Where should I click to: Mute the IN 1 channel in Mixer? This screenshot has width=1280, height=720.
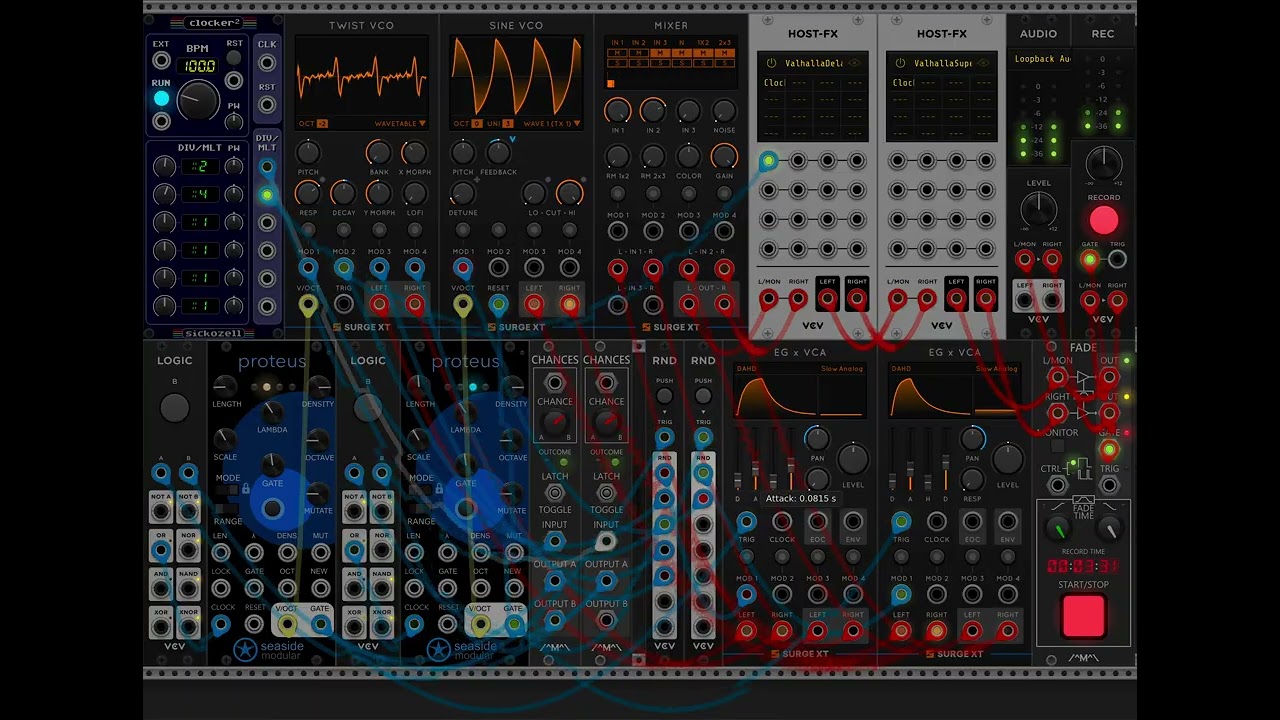617,52
